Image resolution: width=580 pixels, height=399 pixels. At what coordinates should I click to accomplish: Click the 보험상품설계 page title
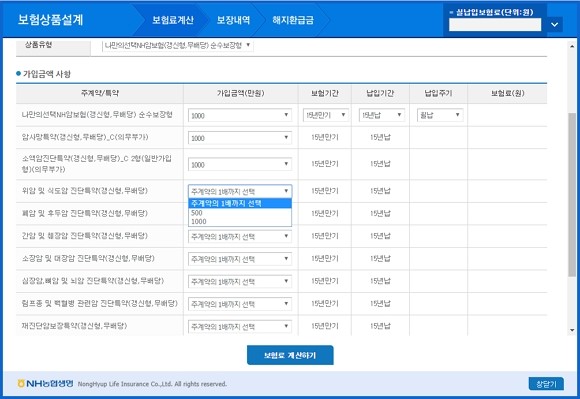click(x=50, y=20)
